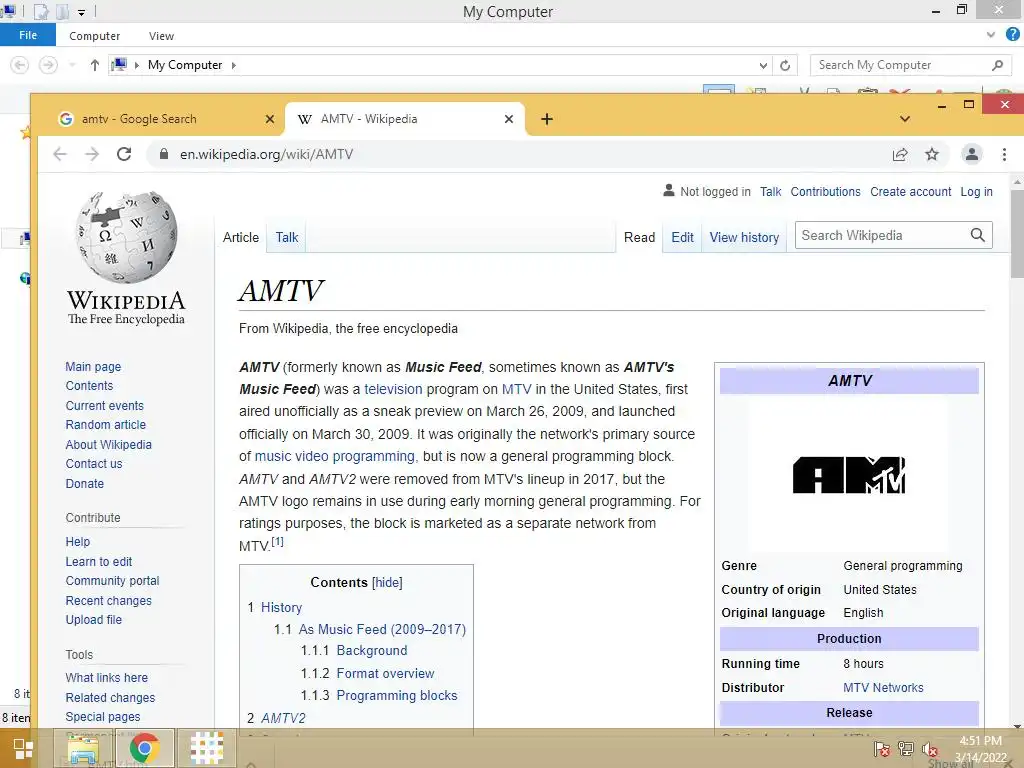
Task: Click the Action Center flag tray icon
Action: 882,750
